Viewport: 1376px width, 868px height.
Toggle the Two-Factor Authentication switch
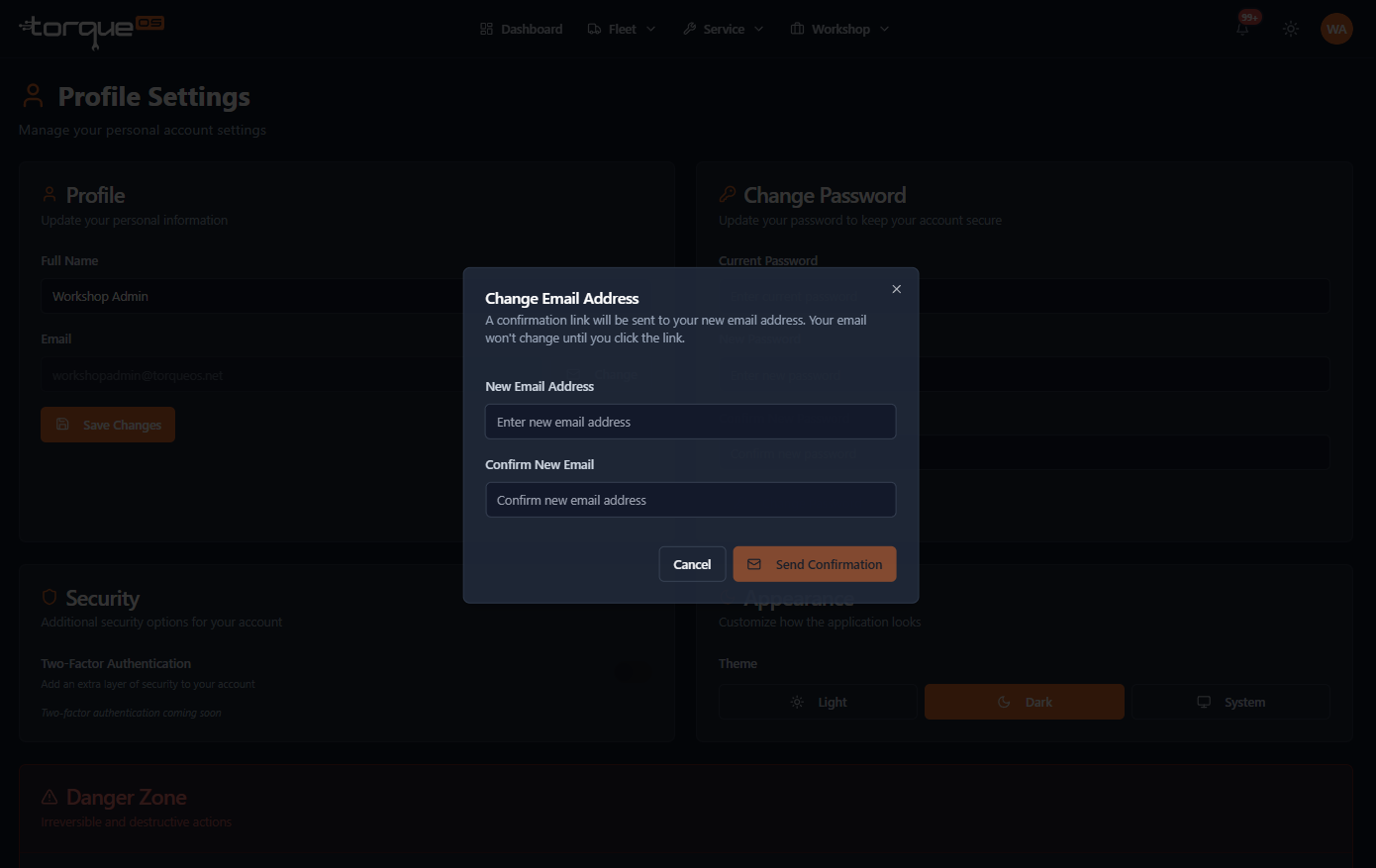pyautogui.click(x=633, y=672)
